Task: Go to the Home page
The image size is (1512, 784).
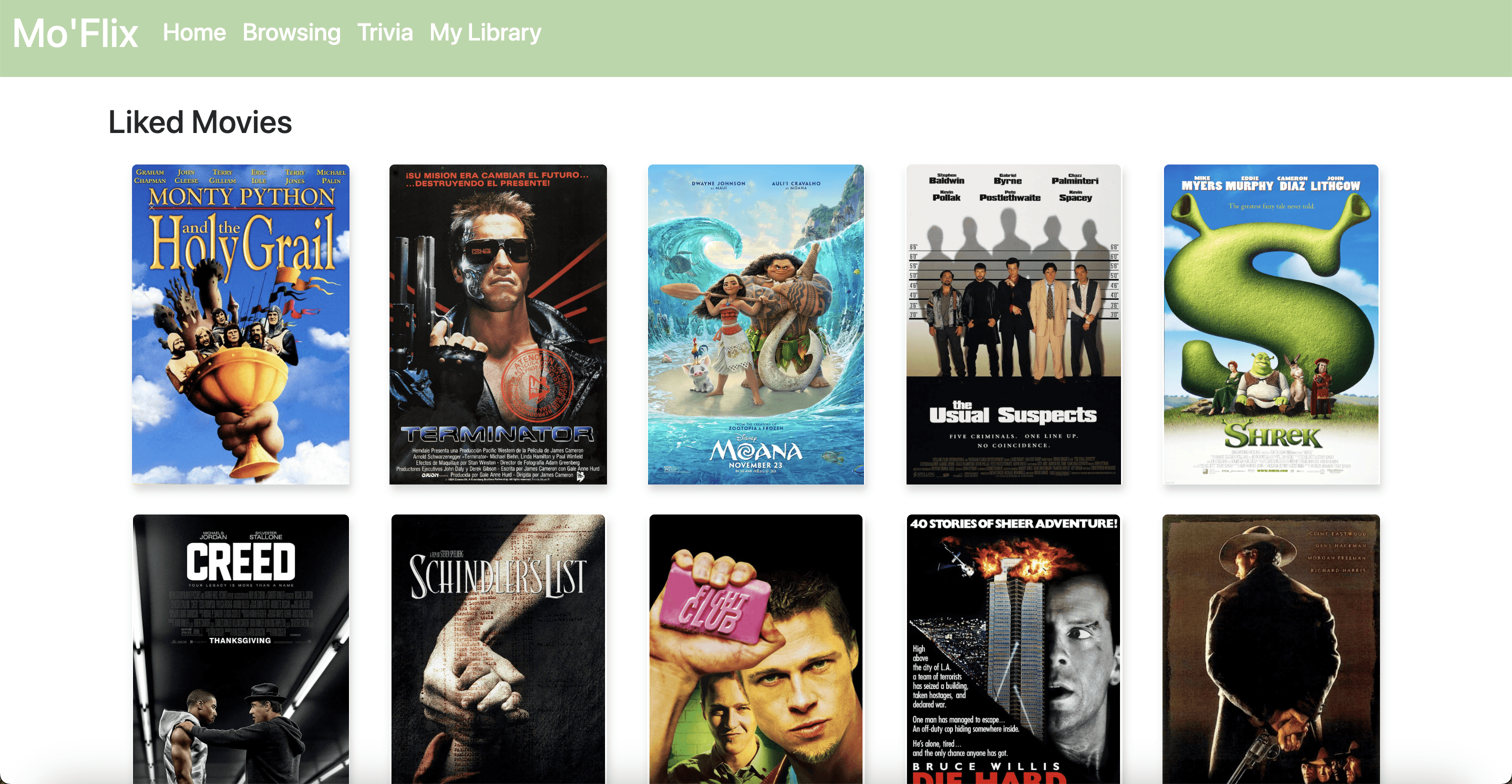Action: pos(194,32)
